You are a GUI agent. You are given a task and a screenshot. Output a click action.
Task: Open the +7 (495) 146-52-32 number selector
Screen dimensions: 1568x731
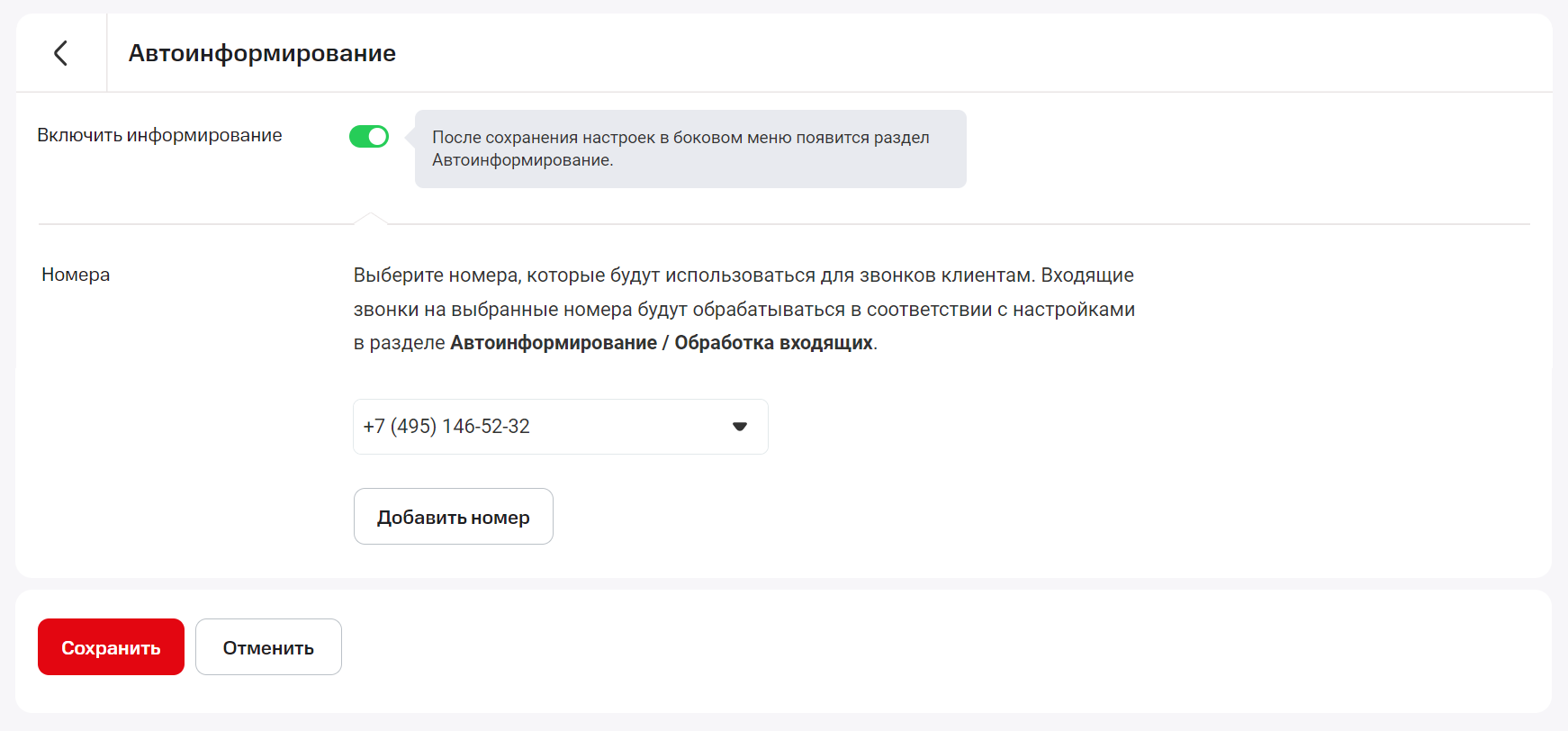click(x=560, y=427)
